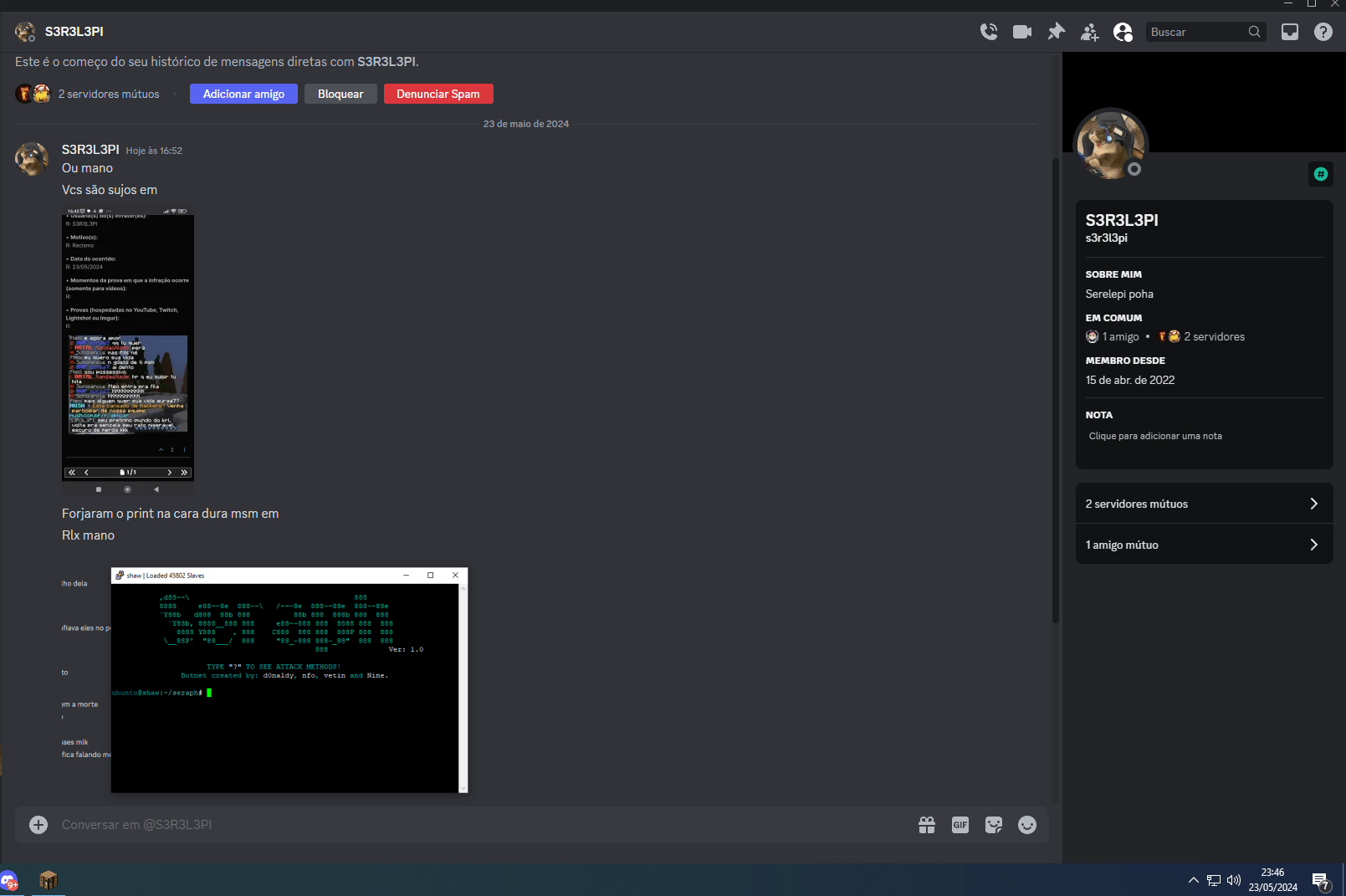Click the Buscar search field
Screen dimensions: 1346x896
point(1196,32)
